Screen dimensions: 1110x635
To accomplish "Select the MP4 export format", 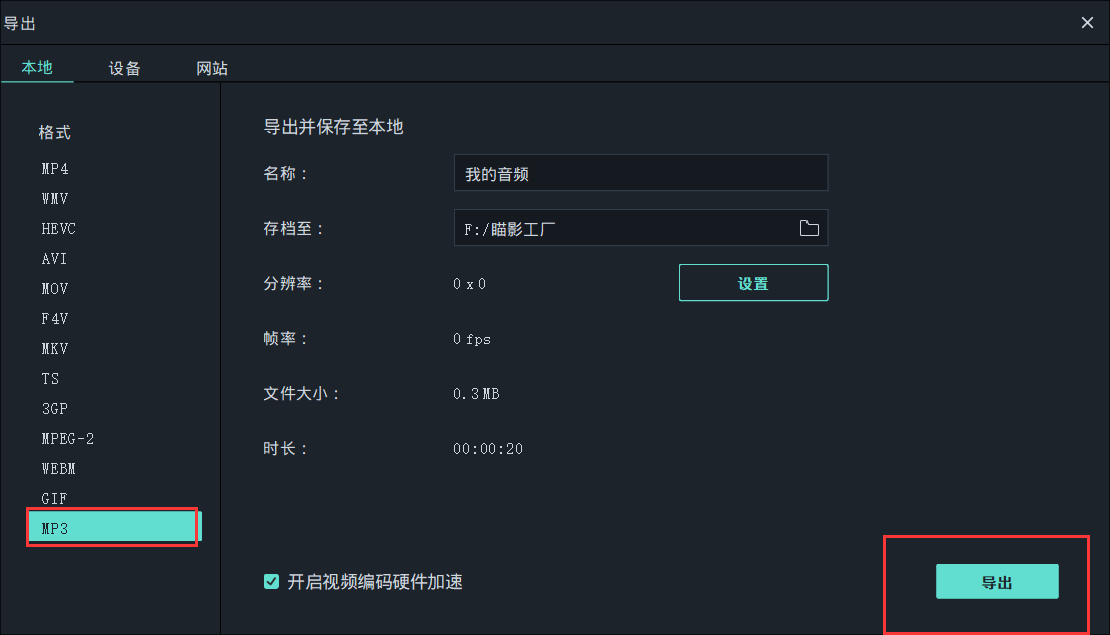I will click(54, 168).
